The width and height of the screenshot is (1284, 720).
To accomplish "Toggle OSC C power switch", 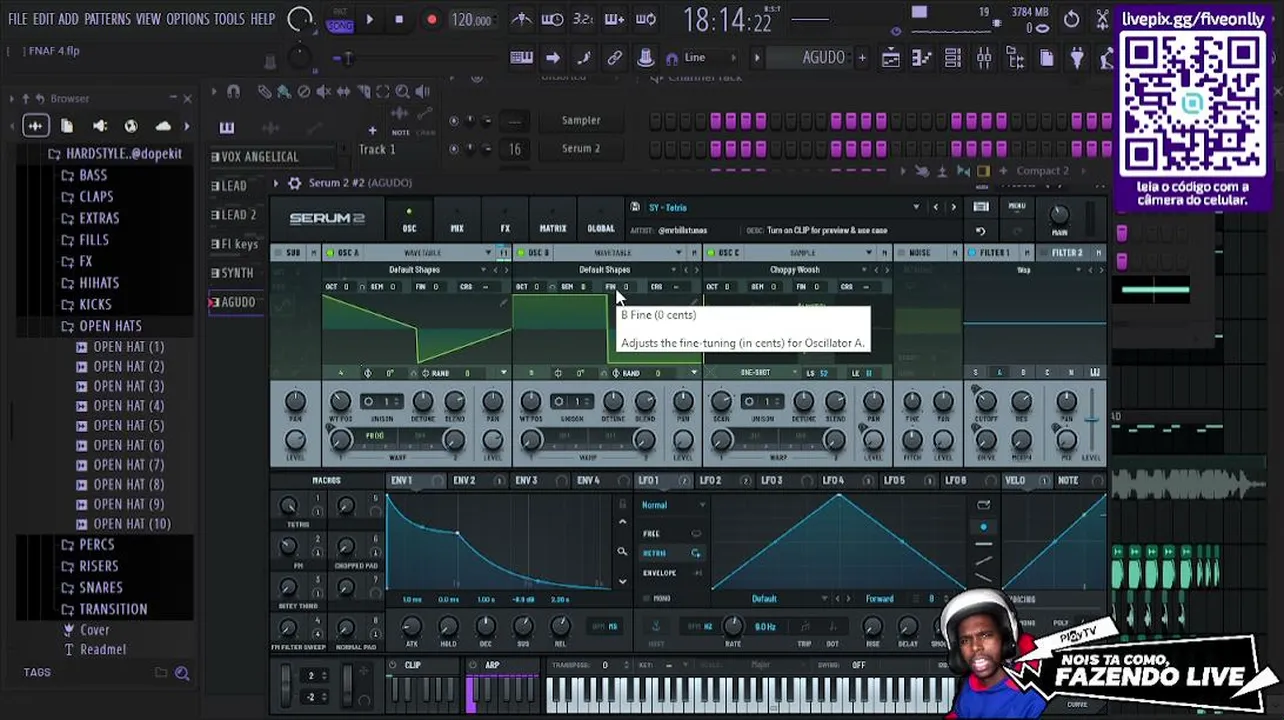I will tap(710, 253).
